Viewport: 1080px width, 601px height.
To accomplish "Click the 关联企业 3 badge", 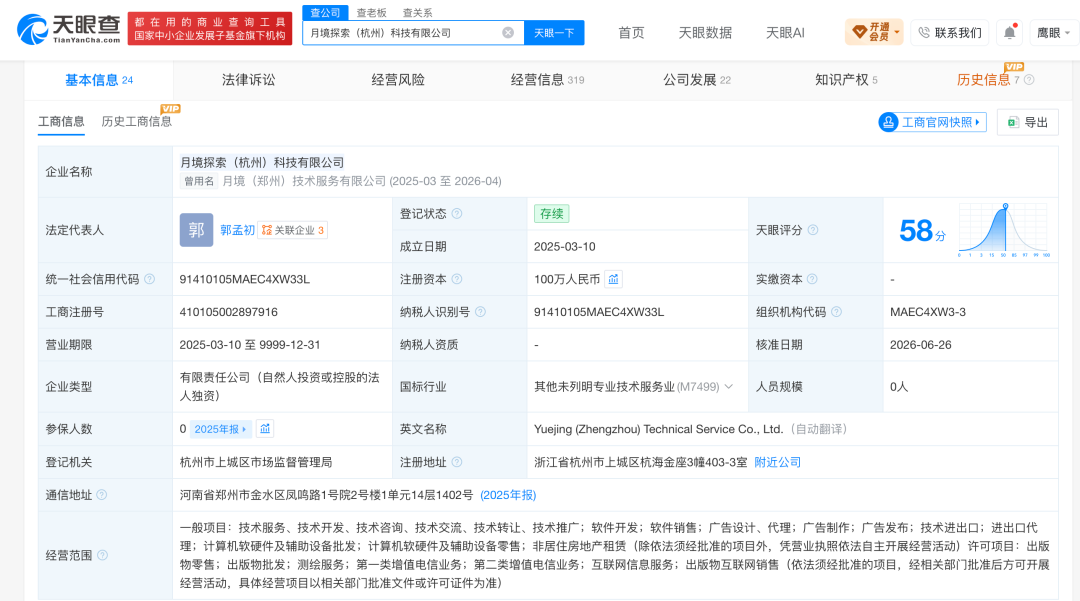I will [x=293, y=230].
